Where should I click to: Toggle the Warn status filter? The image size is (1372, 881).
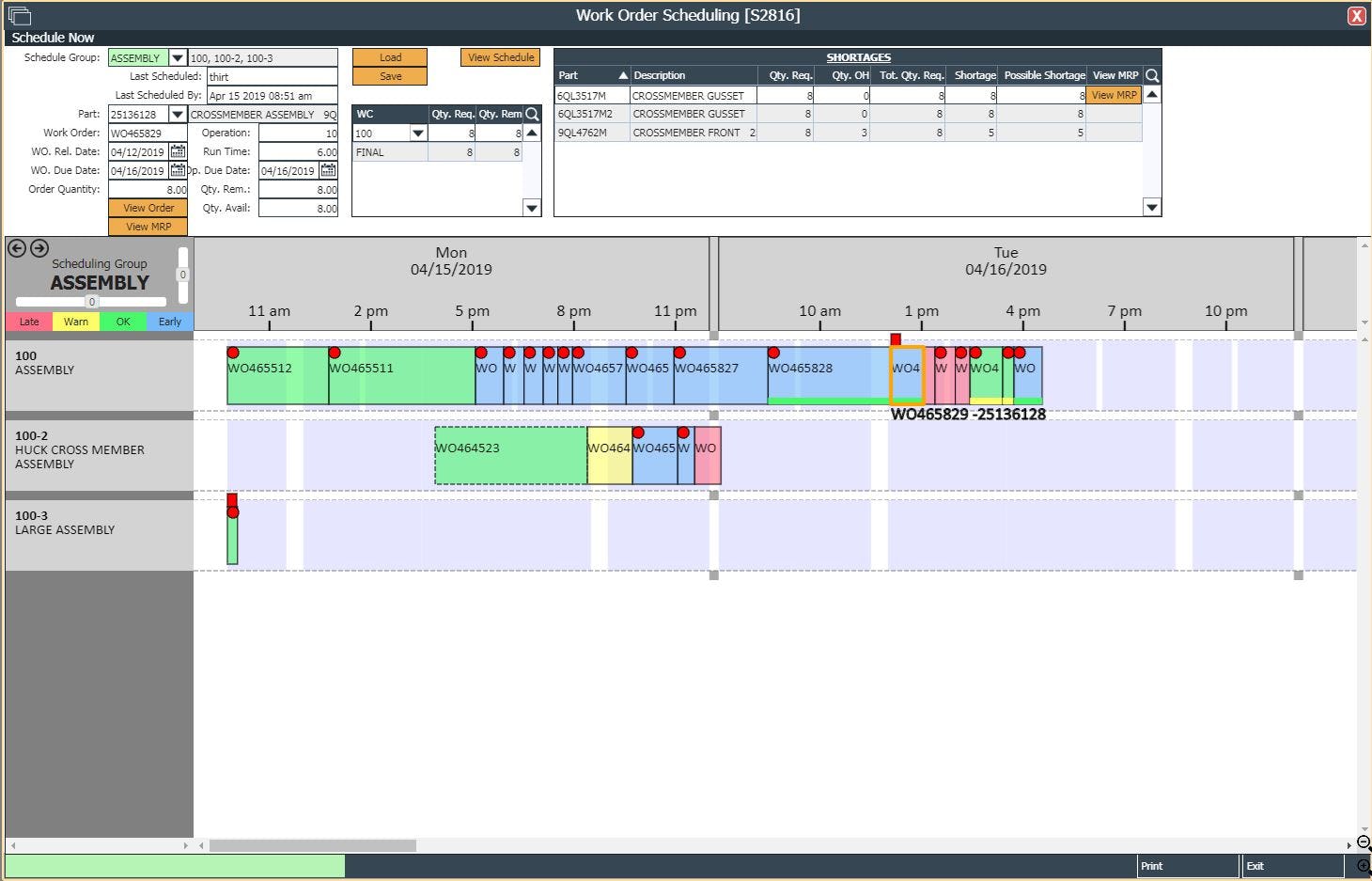coord(75,322)
